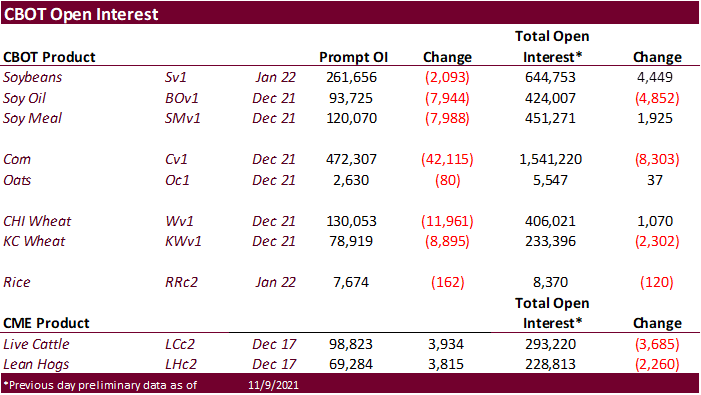Click the CHI Wheat ticker Wv1
This screenshot has height=395, width=701.
179,221
